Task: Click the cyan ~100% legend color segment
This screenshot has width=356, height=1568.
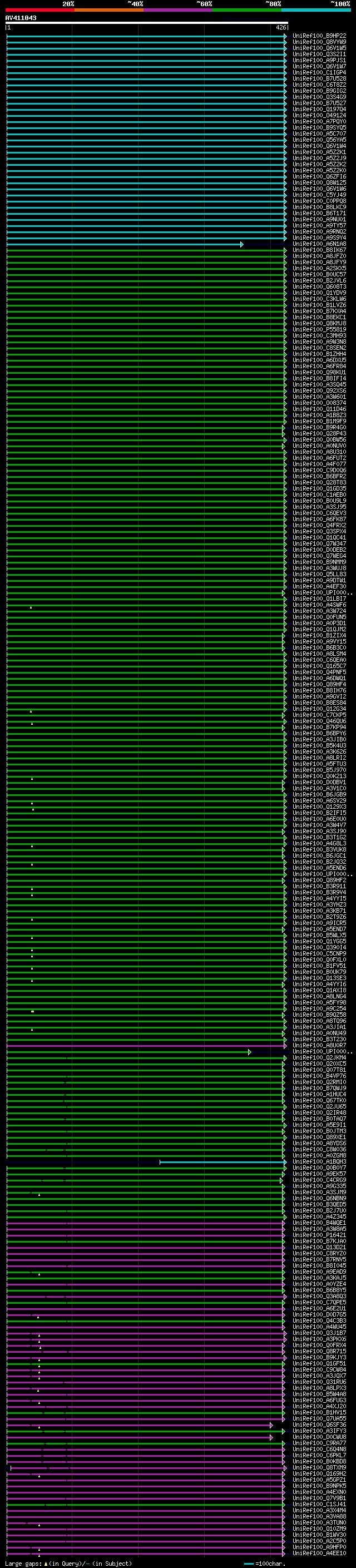Action: point(316,10)
